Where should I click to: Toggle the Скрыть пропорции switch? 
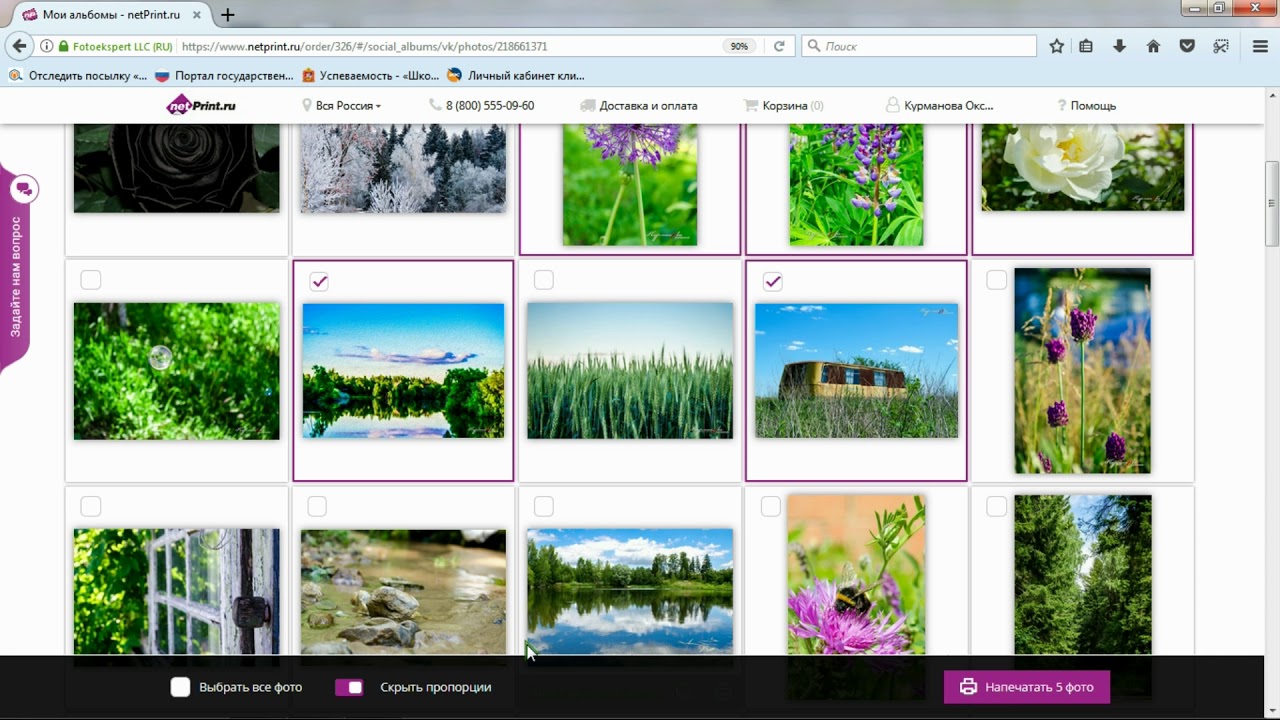point(349,687)
